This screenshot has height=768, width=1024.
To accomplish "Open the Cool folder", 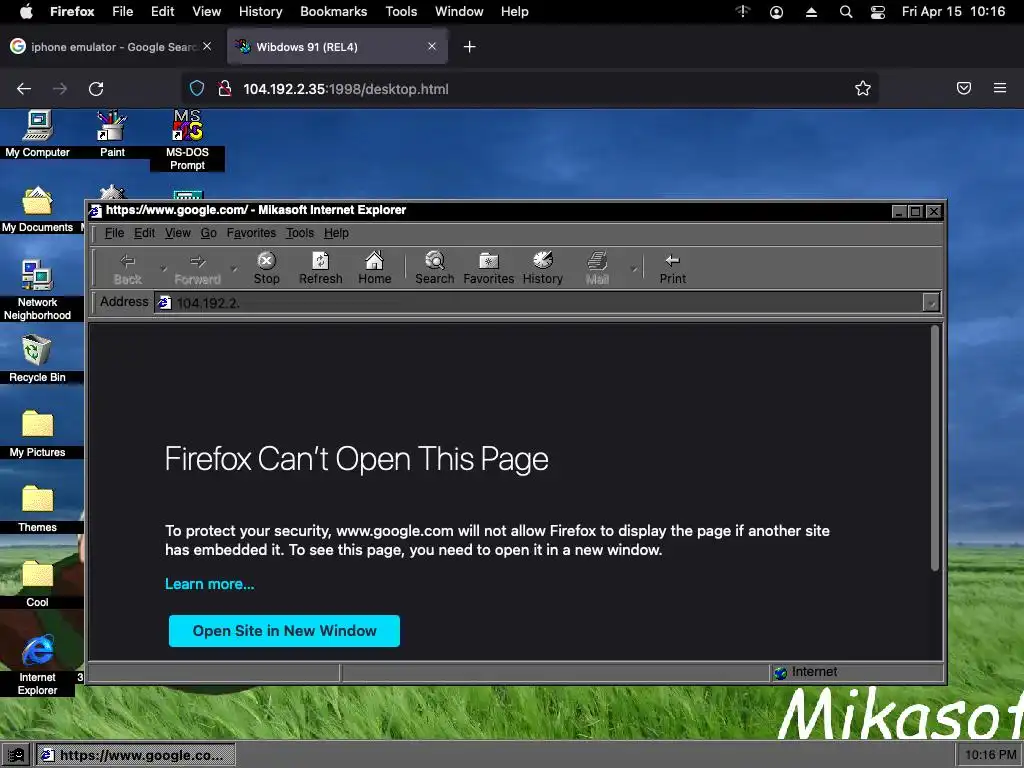I will point(37,584).
